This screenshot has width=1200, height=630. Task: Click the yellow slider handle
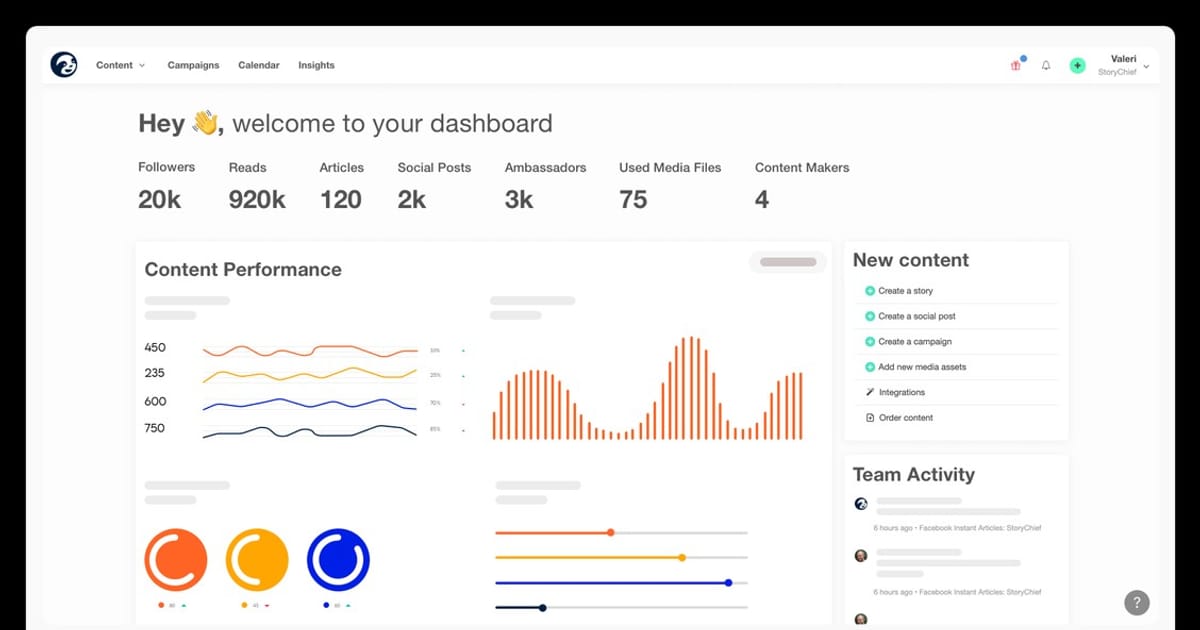pyautogui.click(x=682, y=557)
